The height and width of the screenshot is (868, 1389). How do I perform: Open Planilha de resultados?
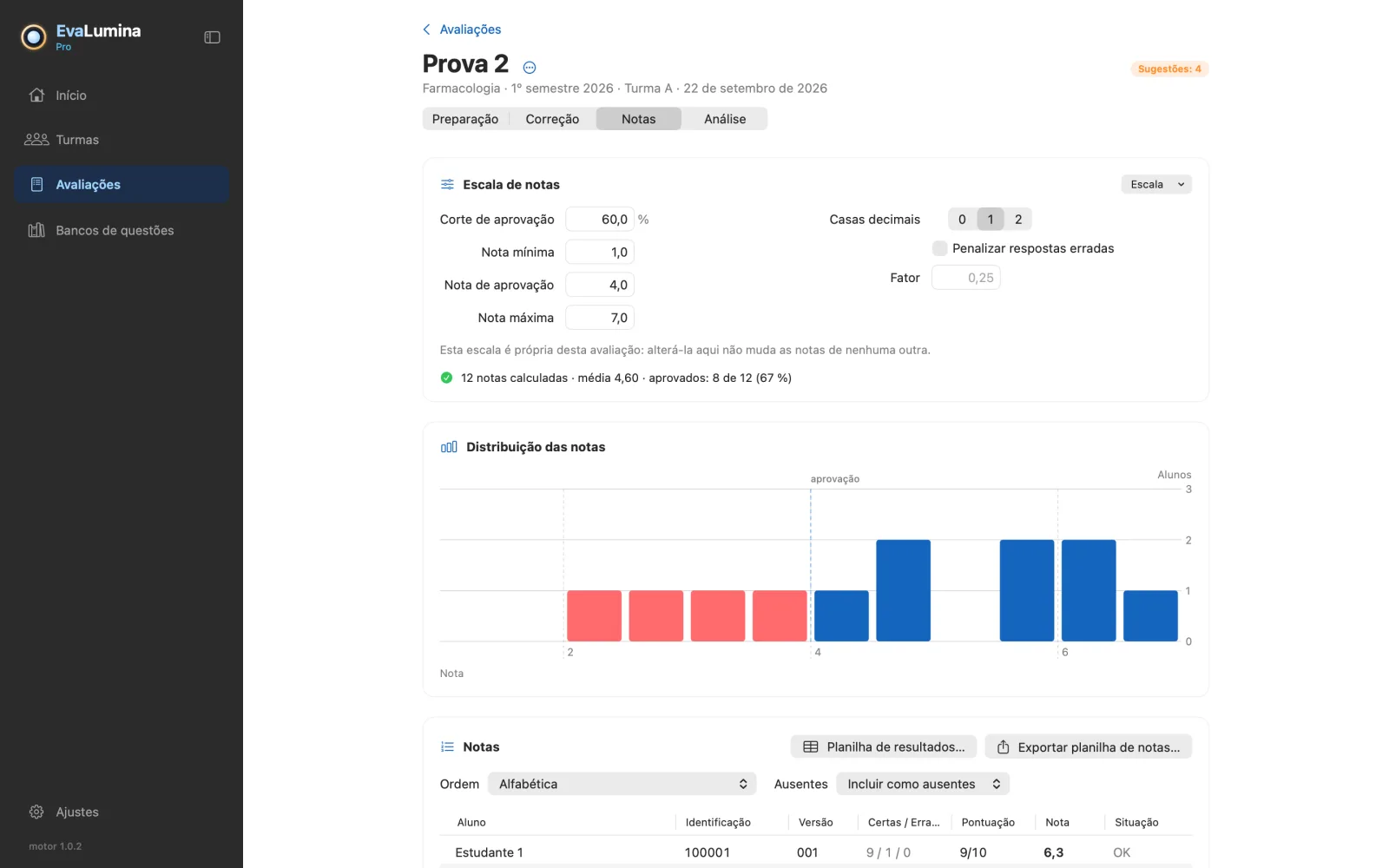point(884,747)
